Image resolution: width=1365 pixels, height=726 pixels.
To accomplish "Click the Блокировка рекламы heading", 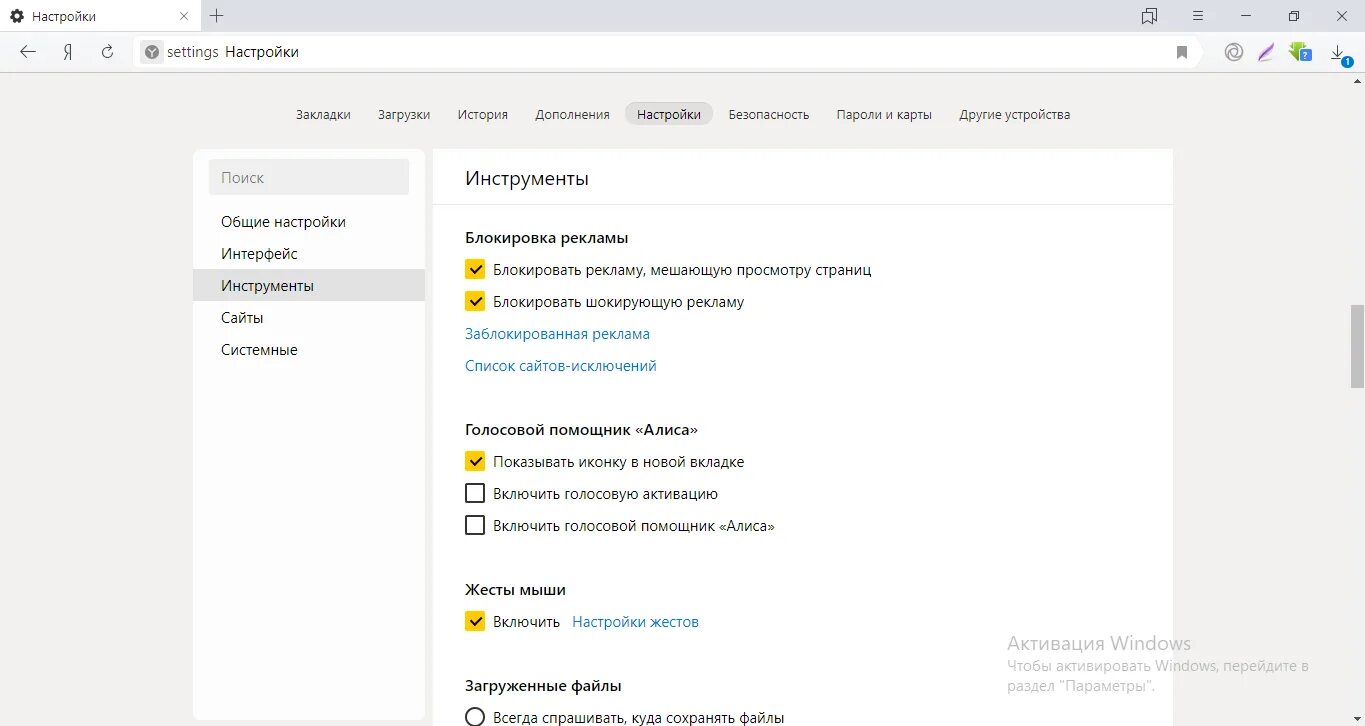I will pyautogui.click(x=547, y=238).
